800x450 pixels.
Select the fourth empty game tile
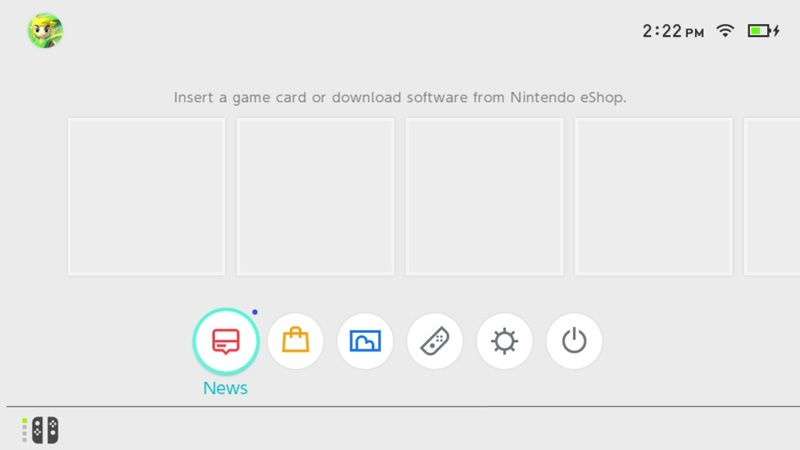(x=654, y=197)
